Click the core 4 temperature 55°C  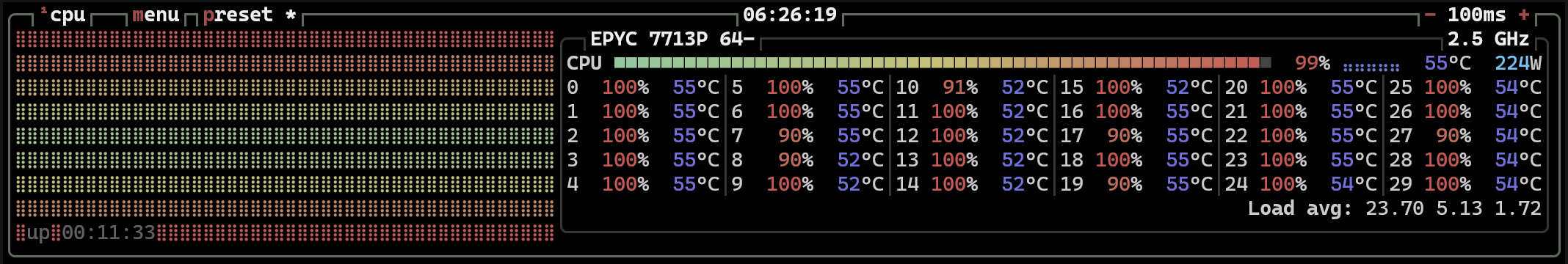[x=696, y=184]
